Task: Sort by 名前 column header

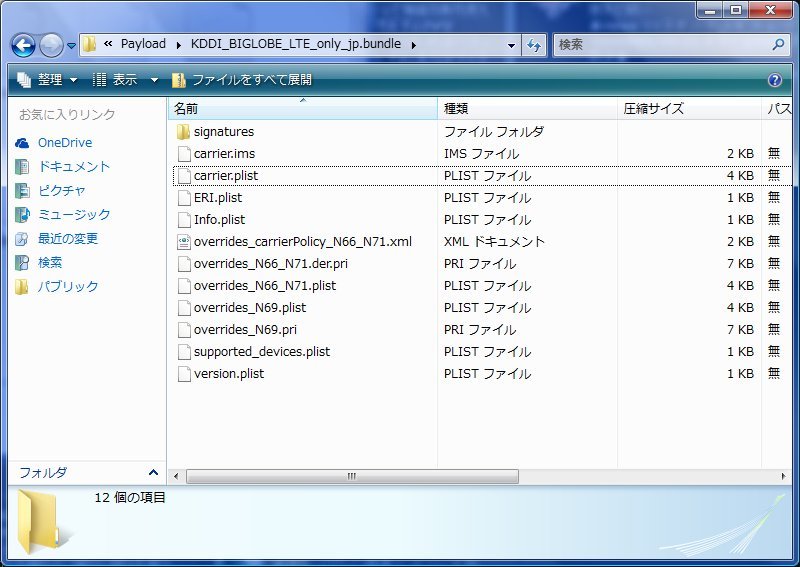Action: (186, 108)
